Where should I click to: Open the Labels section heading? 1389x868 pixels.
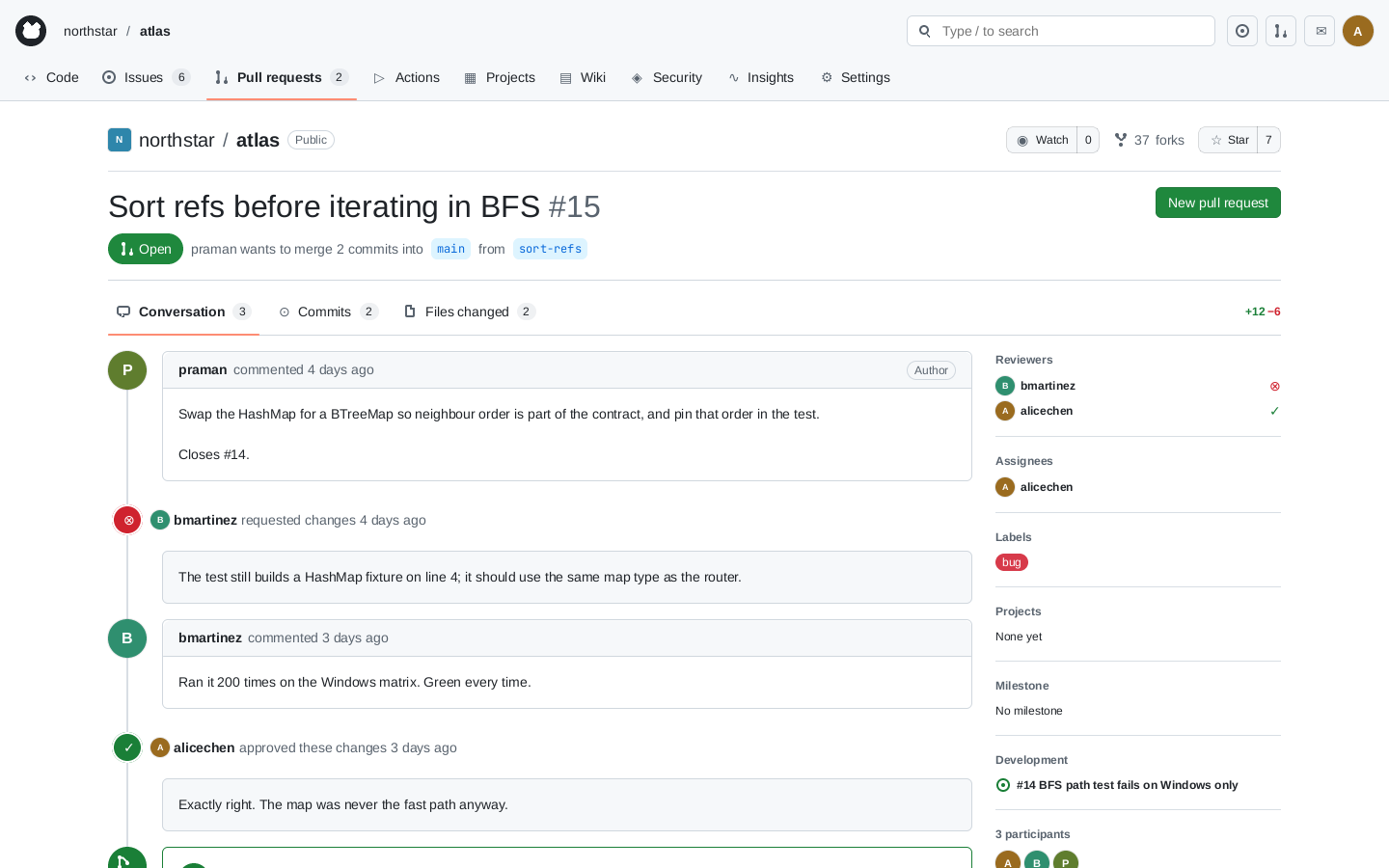[x=1014, y=537]
